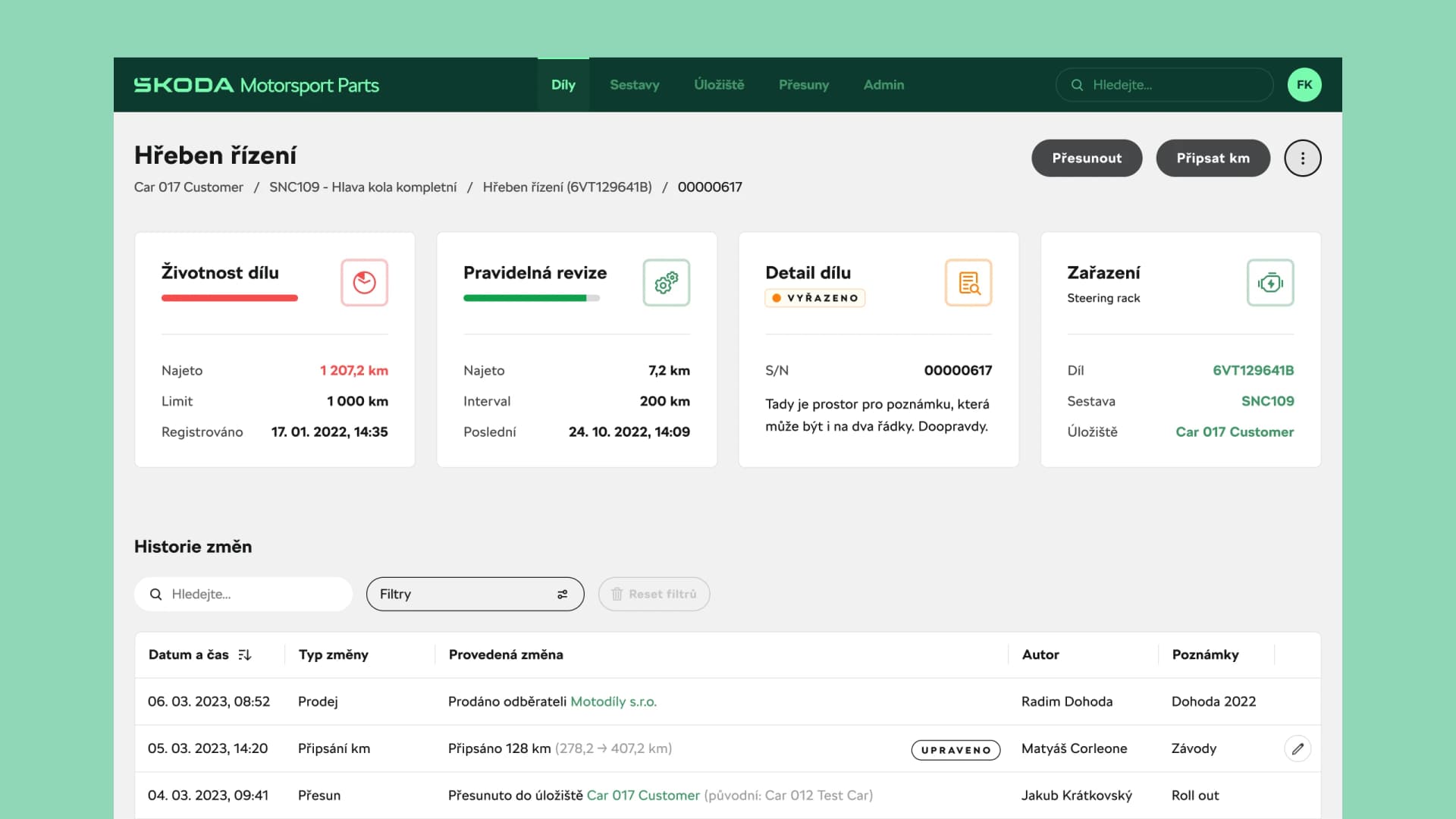Click the Hledejte search field in top navbar
Viewport: 1456px width, 819px height.
click(x=1164, y=85)
